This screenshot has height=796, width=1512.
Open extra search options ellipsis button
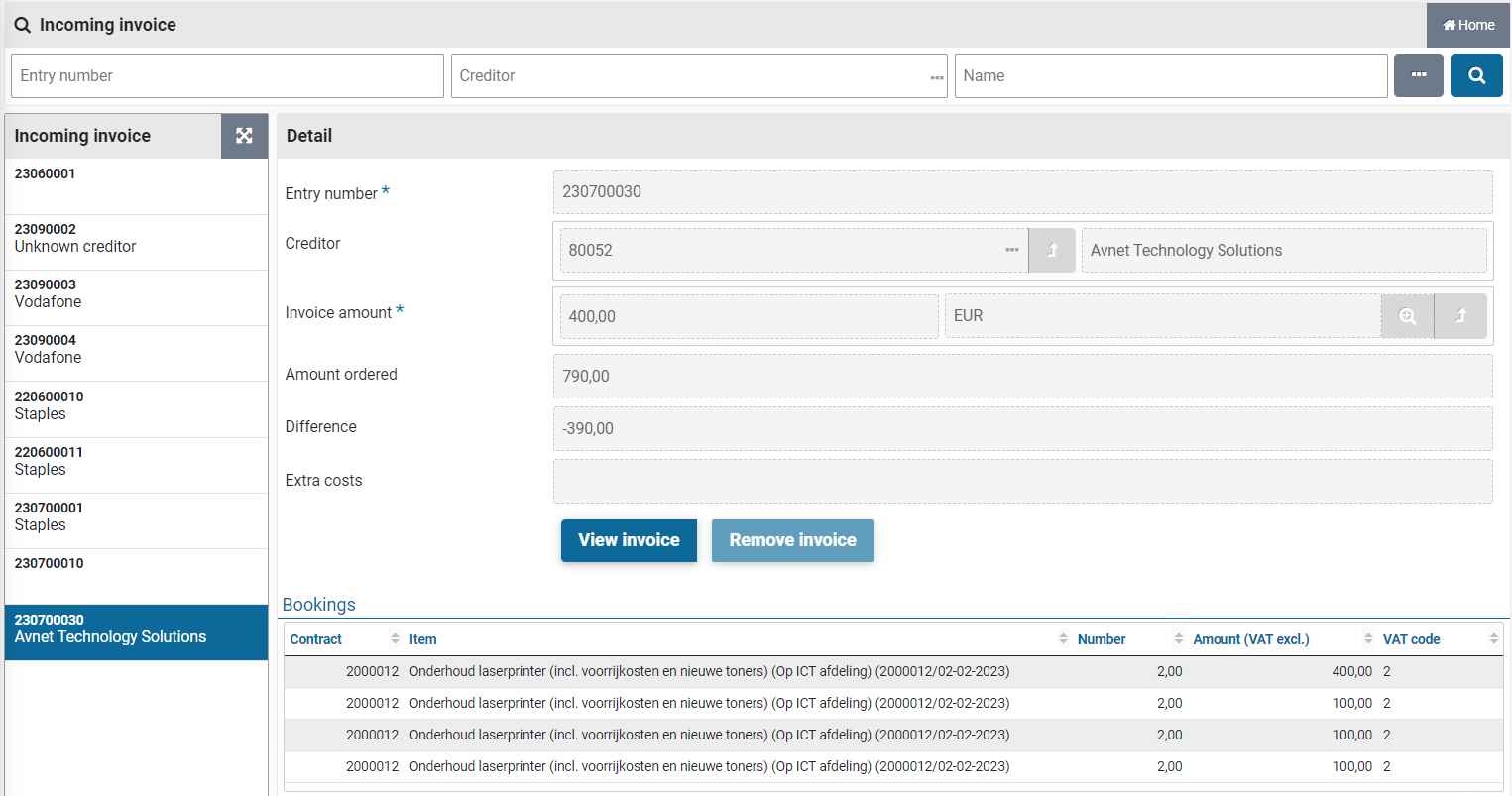(x=1418, y=75)
